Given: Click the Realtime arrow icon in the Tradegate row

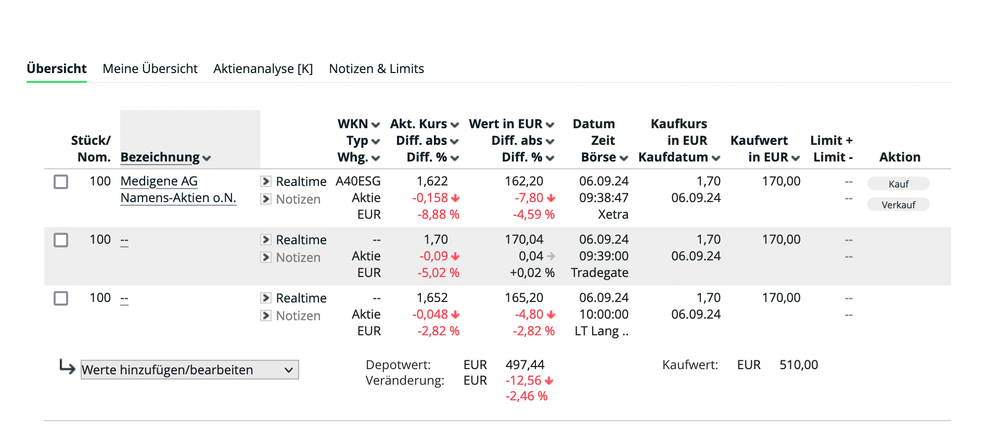Looking at the screenshot, I should tap(266, 240).
